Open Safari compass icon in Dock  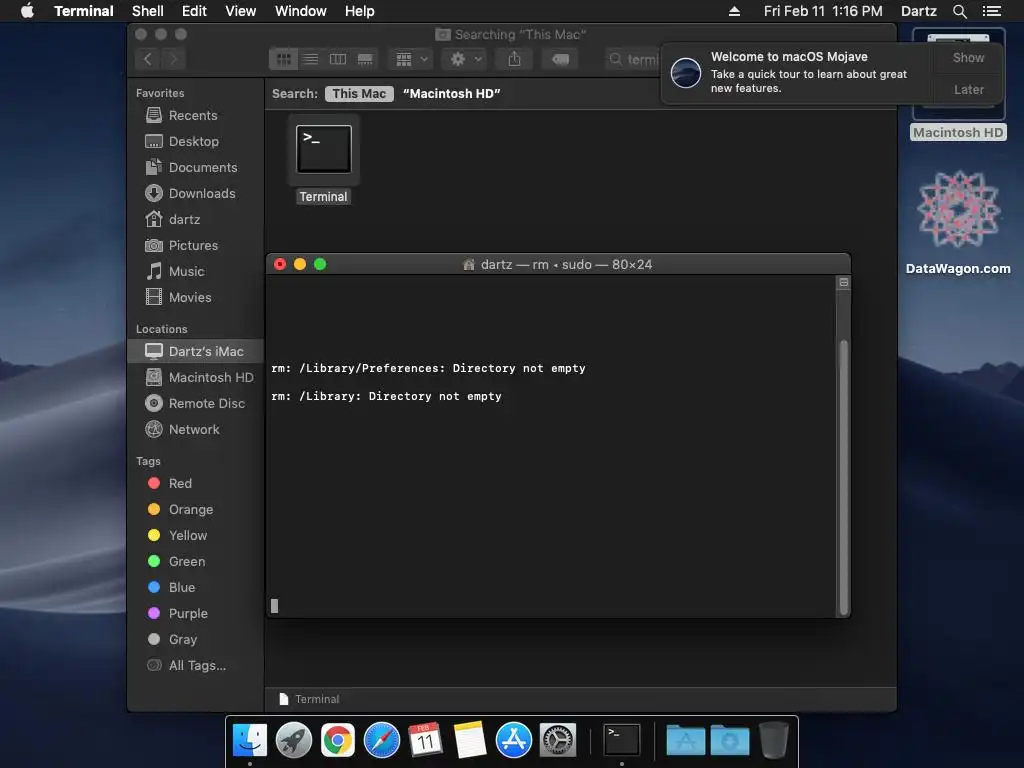(381, 740)
